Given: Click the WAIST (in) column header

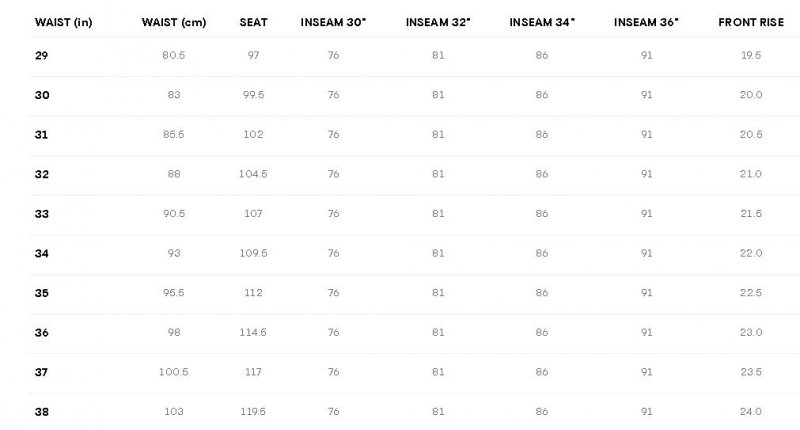Looking at the screenshot, I should click(63, 22).
